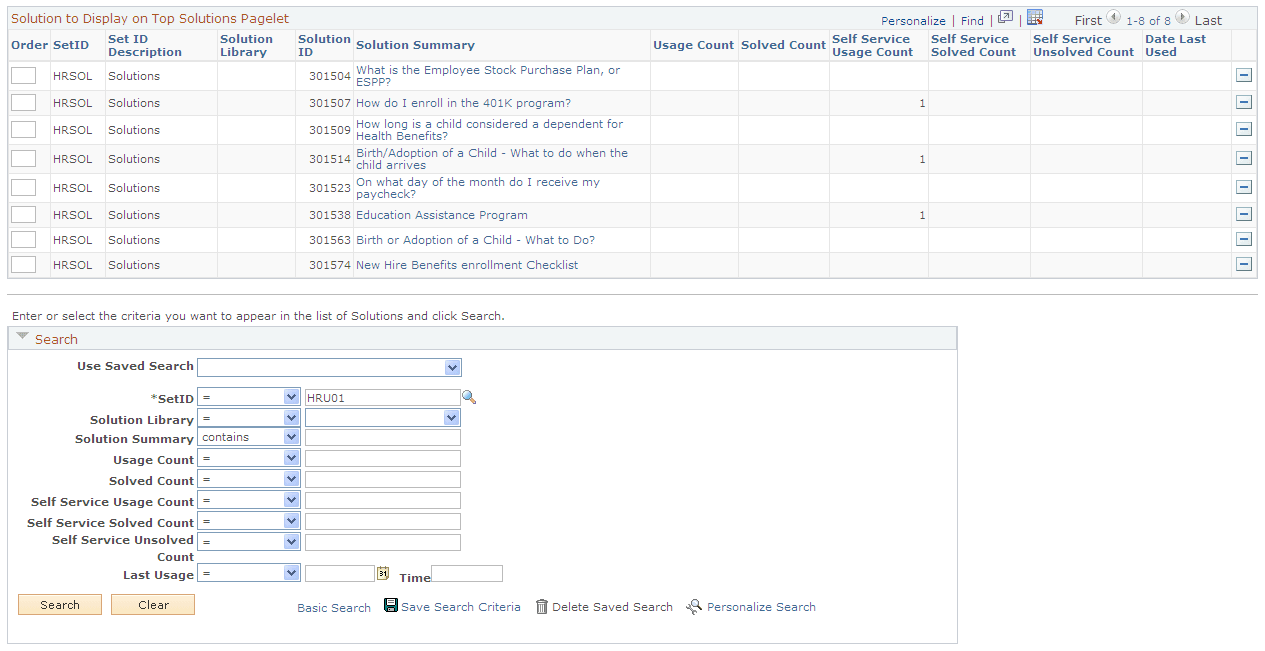The height and width of the screenshot is (651, 1265).
Task: Click the SetID lookup magnifier icon
Action: click(469, 397)
